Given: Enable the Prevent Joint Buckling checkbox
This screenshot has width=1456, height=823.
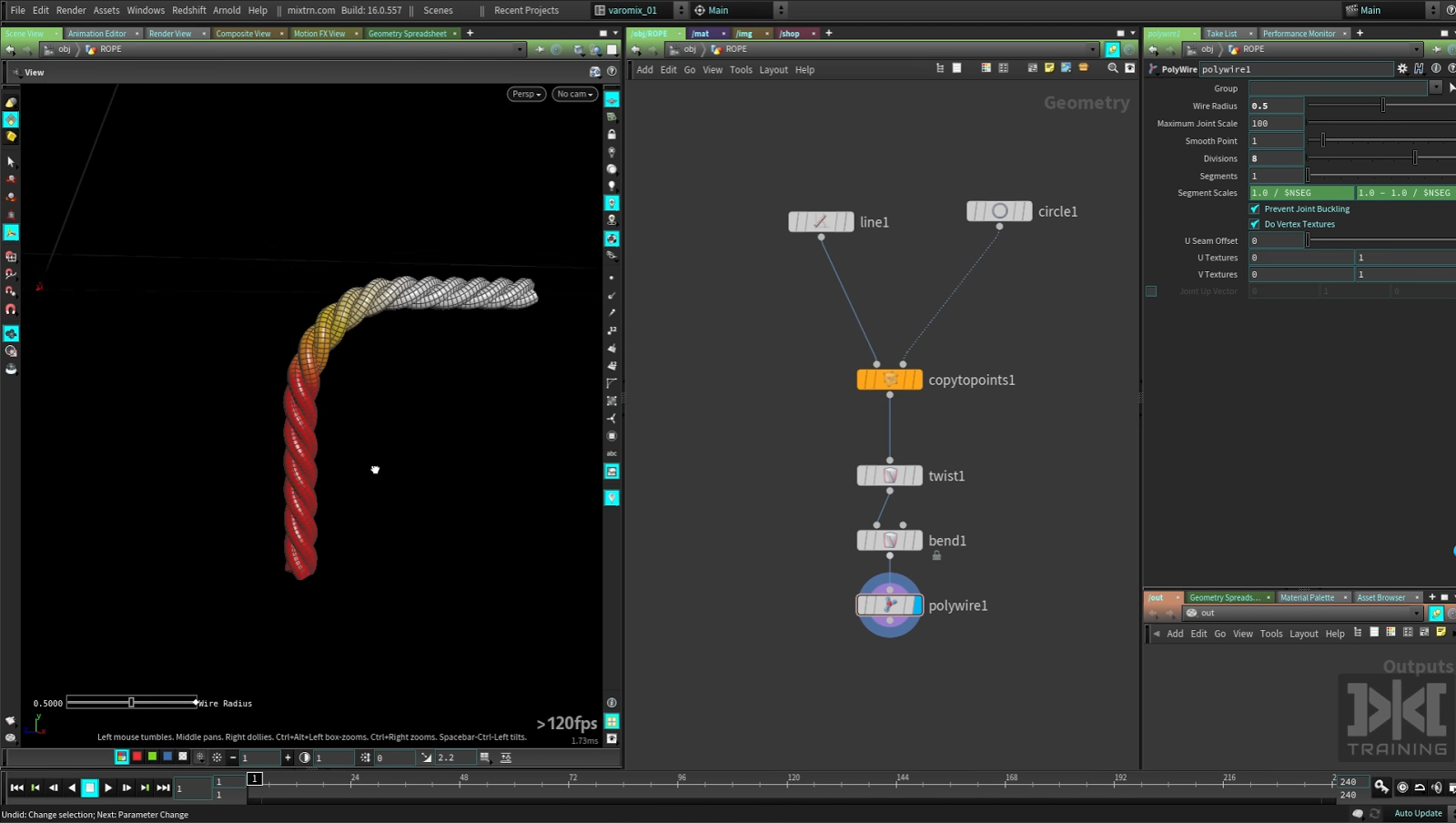Looking at the screenshot, I should click(1255, 208).
